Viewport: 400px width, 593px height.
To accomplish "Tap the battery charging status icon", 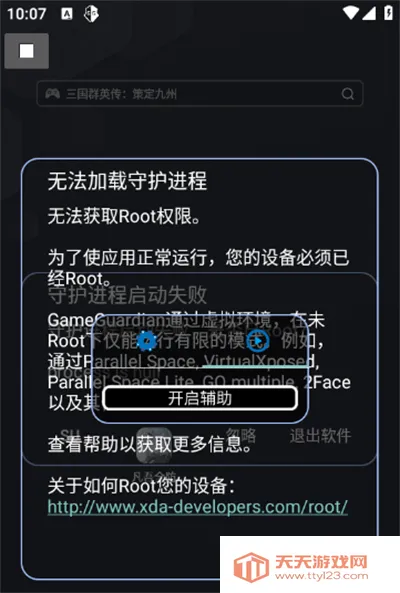I will click(388, 13).
